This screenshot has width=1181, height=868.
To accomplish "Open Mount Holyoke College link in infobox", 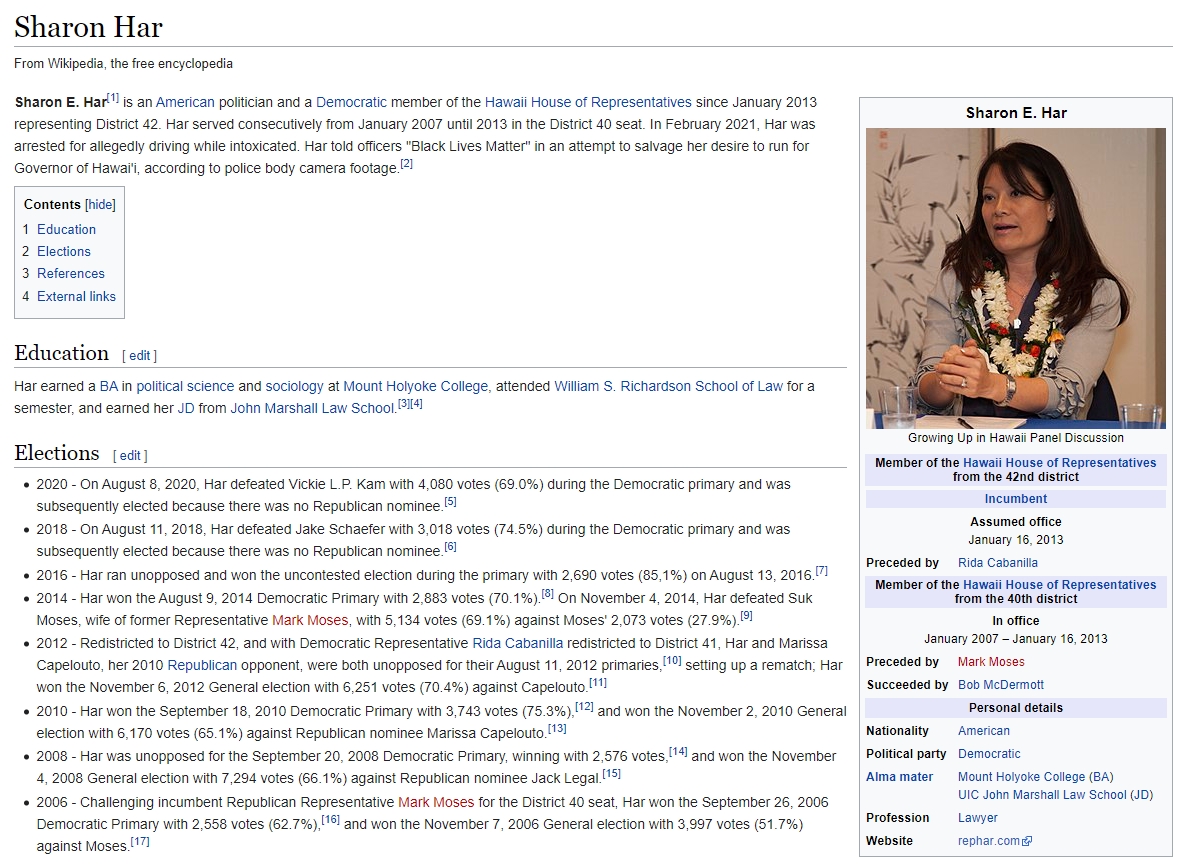I will (1021, 777).
